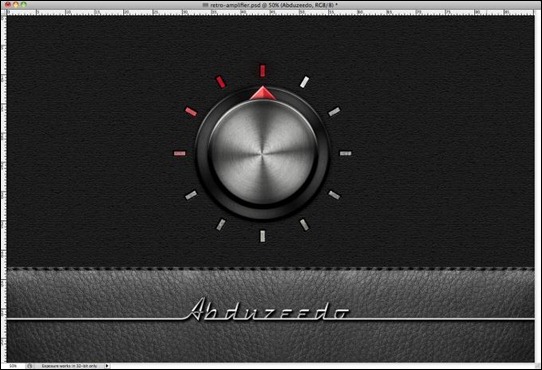Click the red triangle pointer on the knob
Screen dimensions: 542x370
tap(263, 93)
